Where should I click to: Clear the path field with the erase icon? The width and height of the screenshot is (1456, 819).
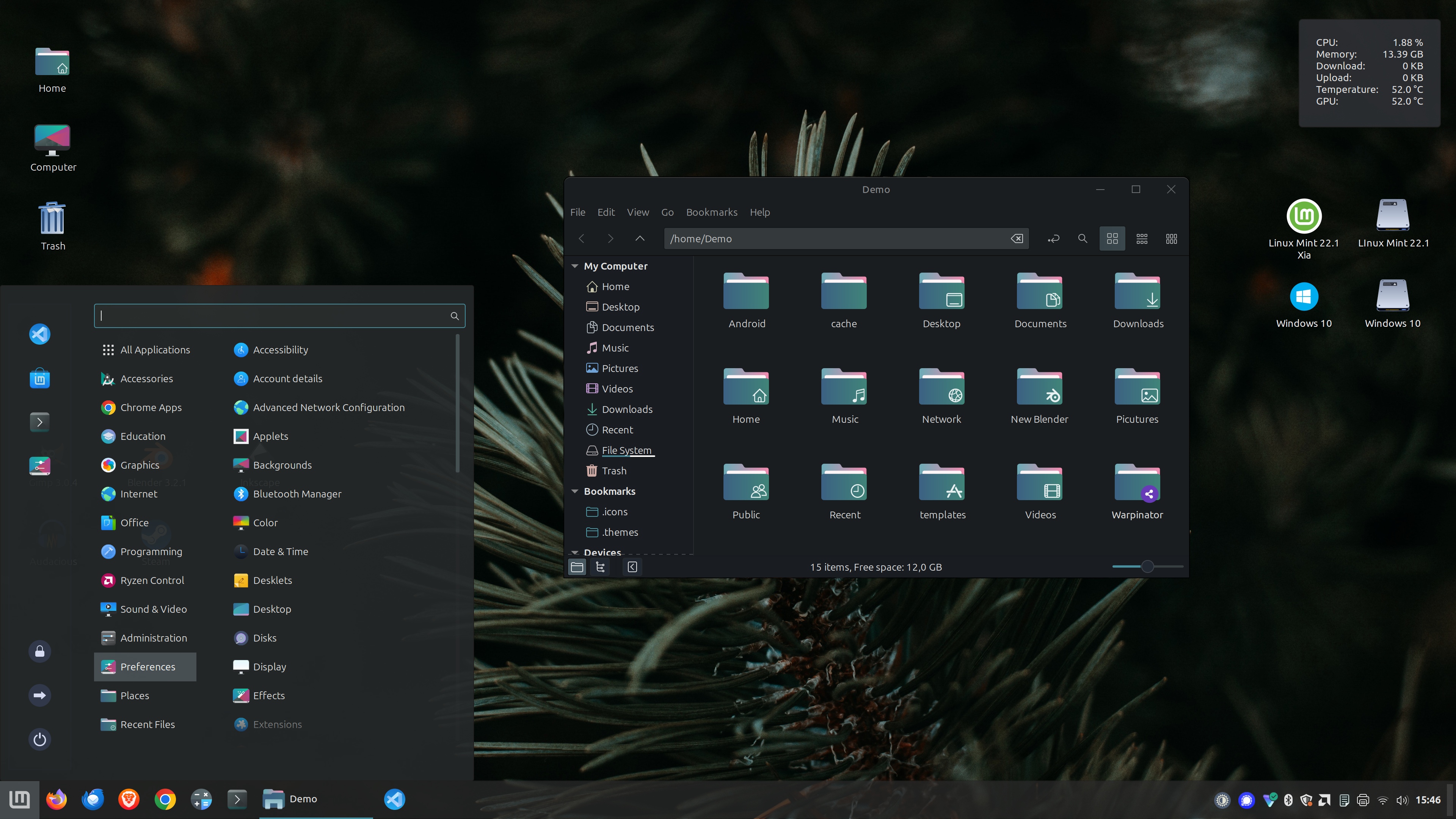pyautogui.click(x=1017, y=238)
